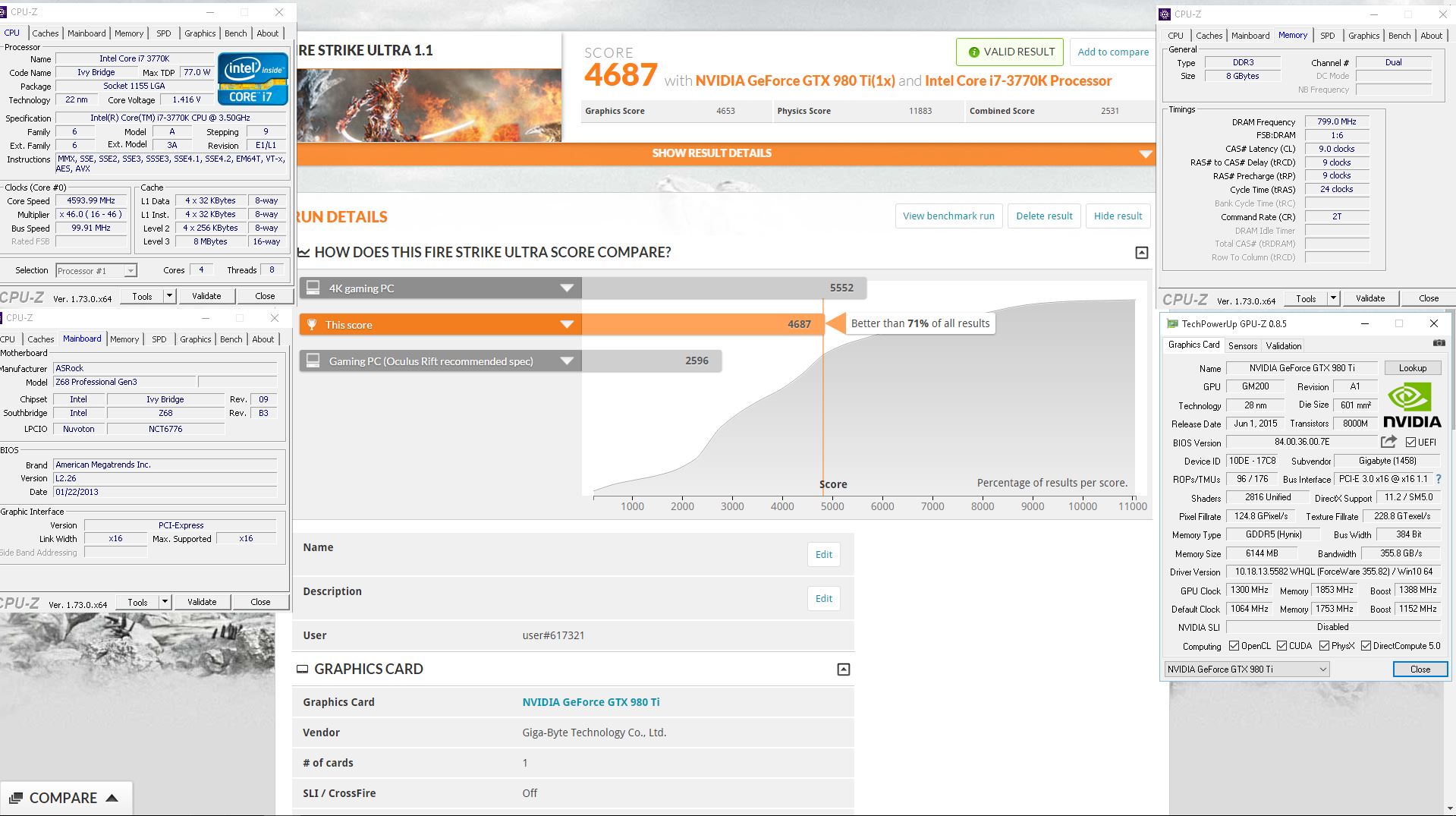The width and height of the screenshot is (1456, 816).
Task: Click the Bus Interface question mark icon
Action: click(1439, 479)
